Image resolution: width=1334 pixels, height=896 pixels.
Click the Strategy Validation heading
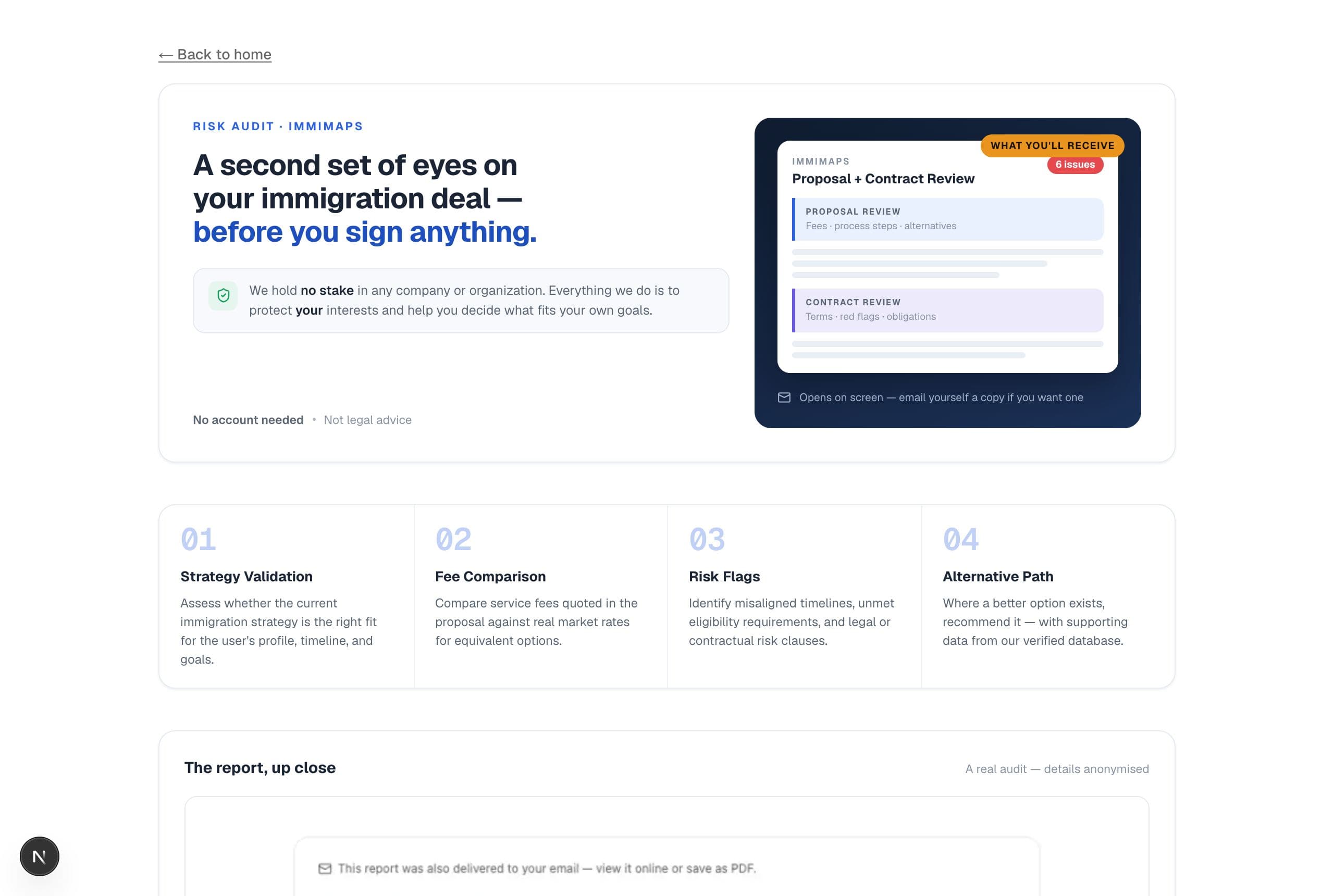(x=246, y=577)
